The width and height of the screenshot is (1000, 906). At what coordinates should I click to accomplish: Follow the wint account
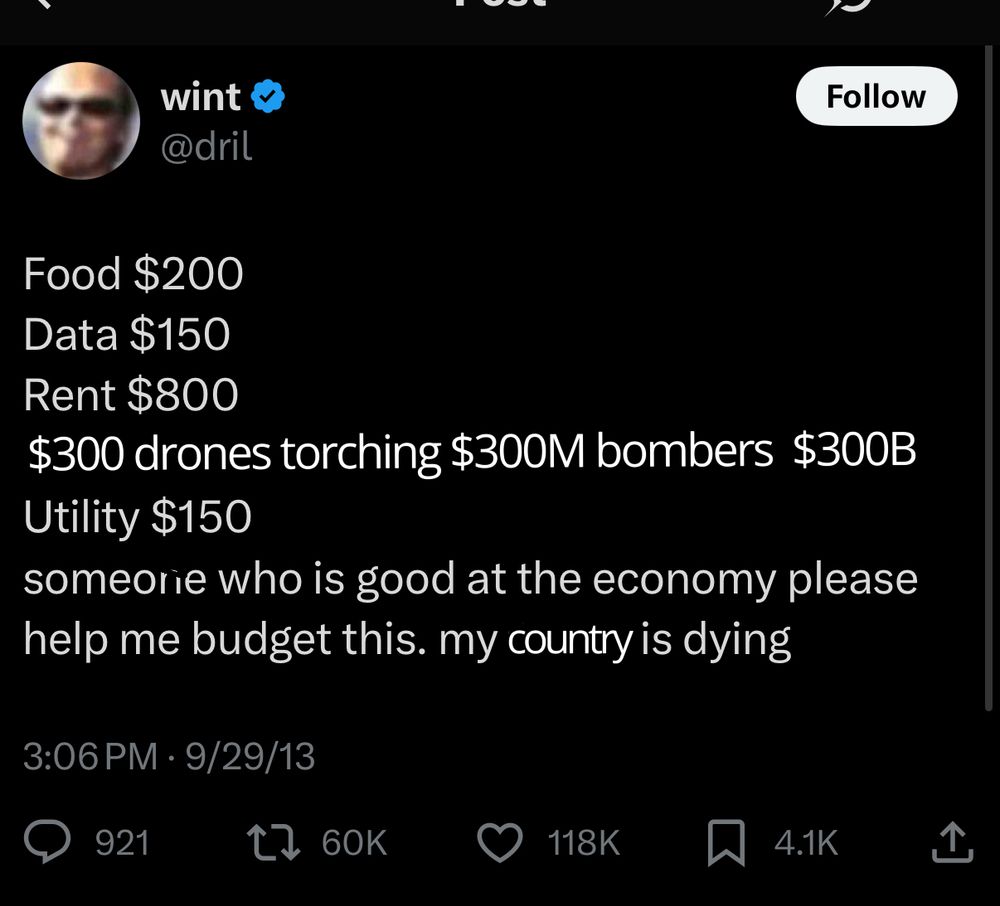click(x=876, y=97)
